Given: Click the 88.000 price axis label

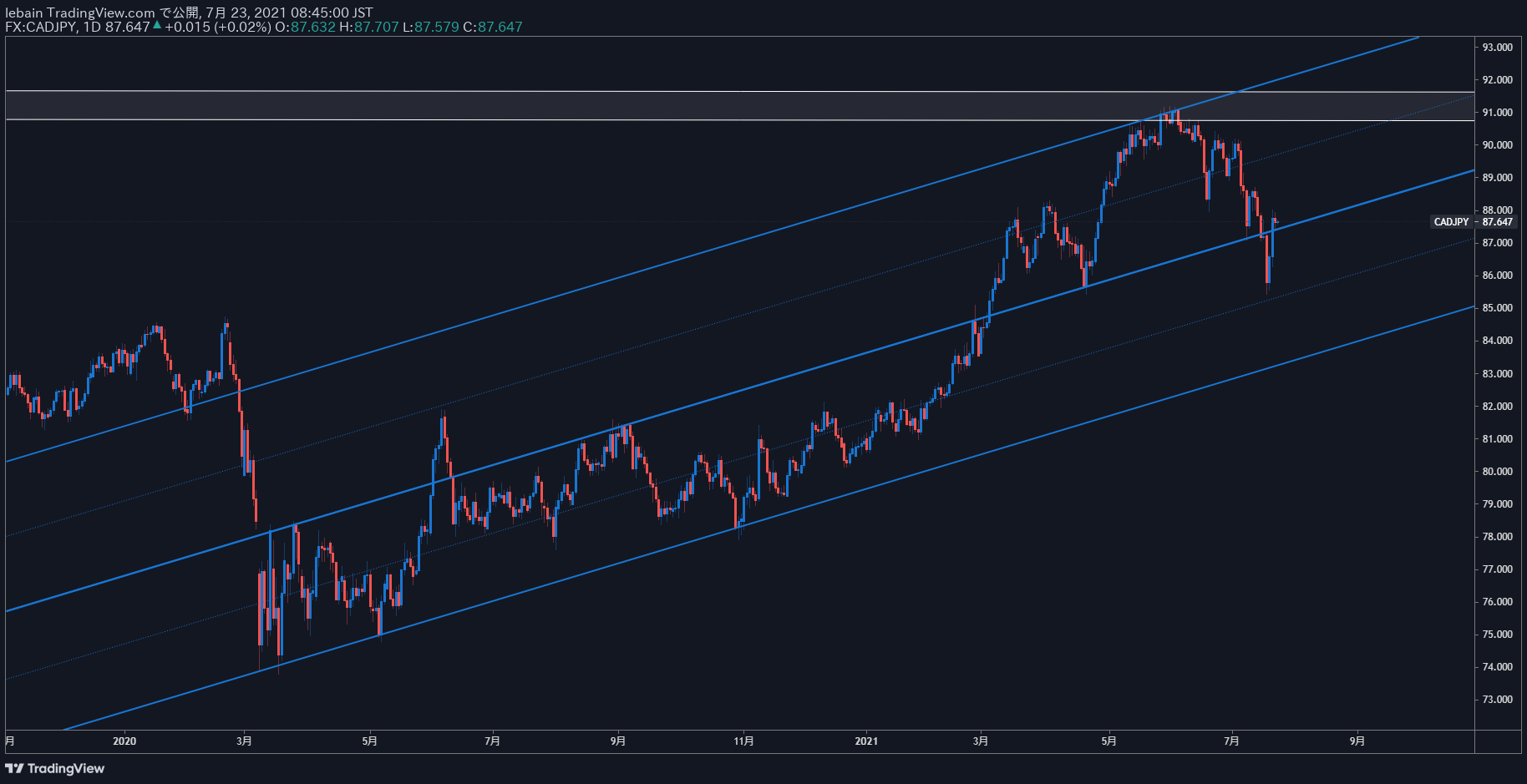Looking at the screenshot, I should coord(1497,210).
